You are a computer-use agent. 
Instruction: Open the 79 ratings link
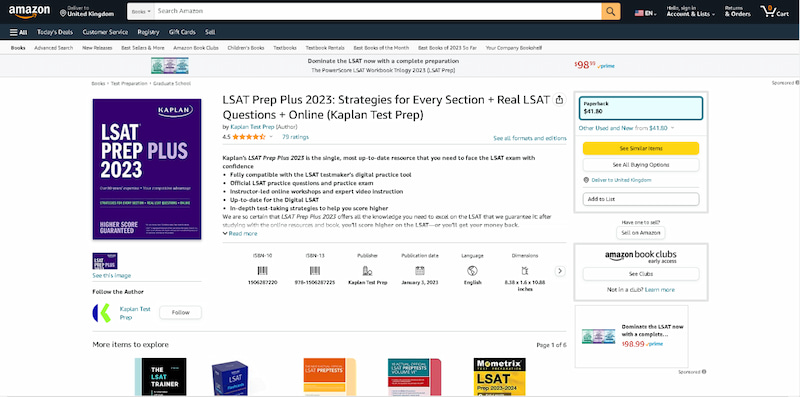(295, 137)
